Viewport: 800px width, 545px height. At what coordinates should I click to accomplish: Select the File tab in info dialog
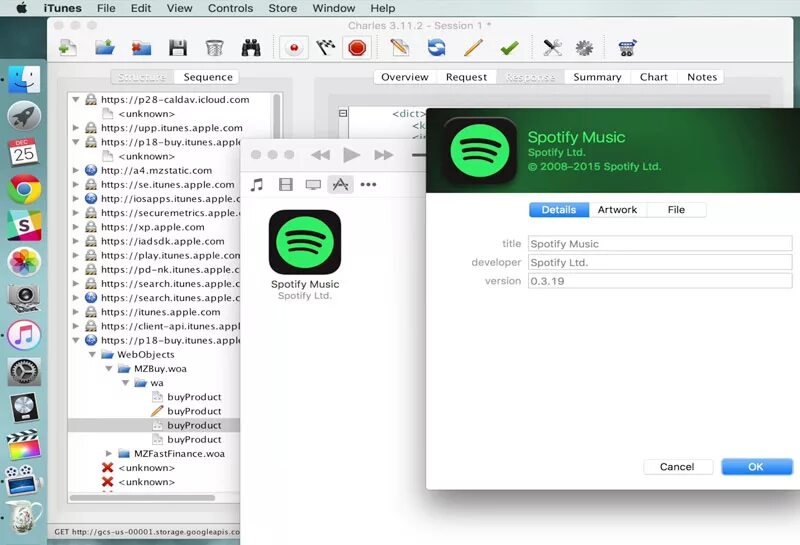point(676,210)
